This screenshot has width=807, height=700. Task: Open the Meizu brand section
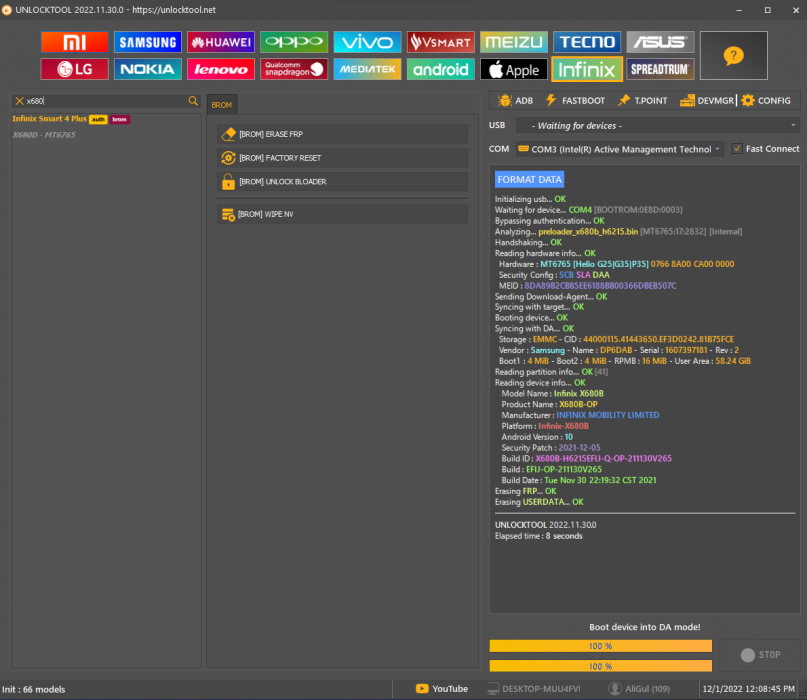coord(514,42)
